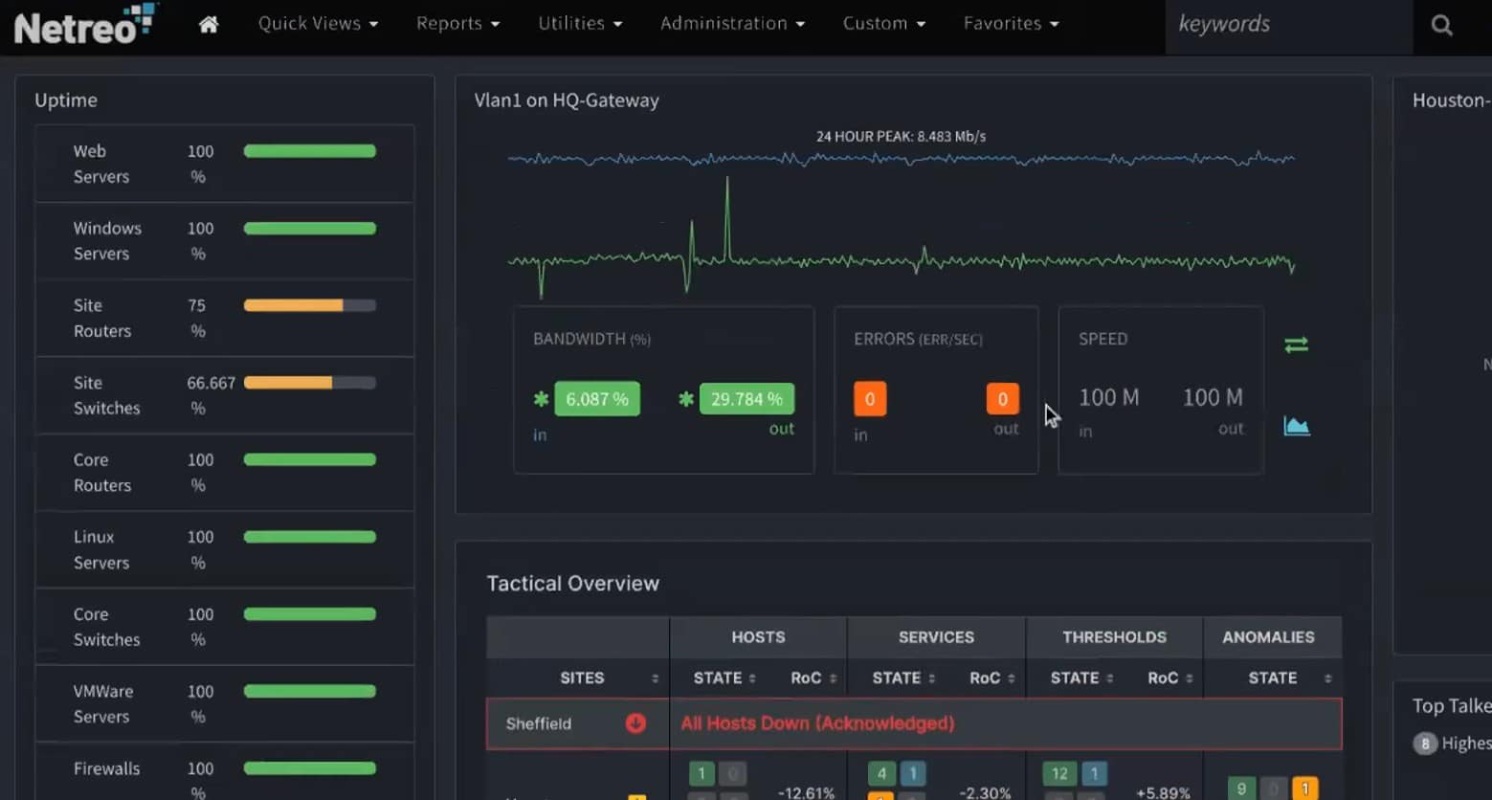The image size is (1492, 800).
Task: Open the Administration dropdown menu
Action: pyautogui.click(x=732, y=23)
